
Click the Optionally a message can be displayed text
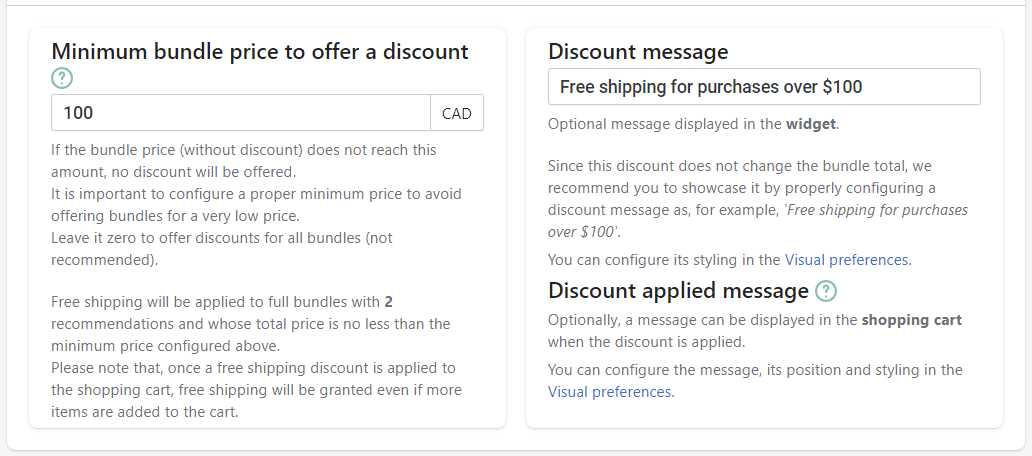pos(755,331)
